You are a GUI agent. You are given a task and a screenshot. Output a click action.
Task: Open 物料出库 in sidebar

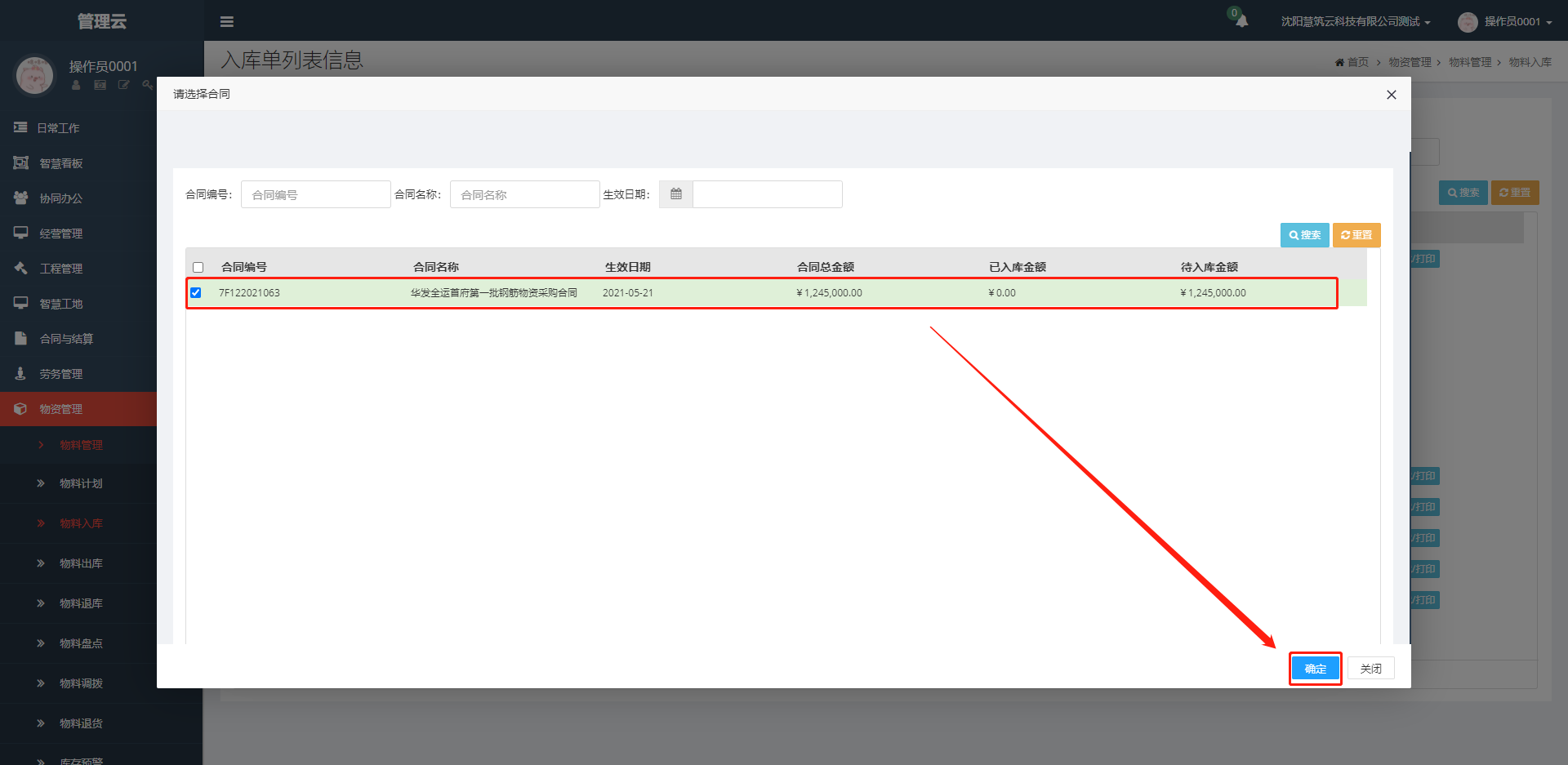pos(81,563)
